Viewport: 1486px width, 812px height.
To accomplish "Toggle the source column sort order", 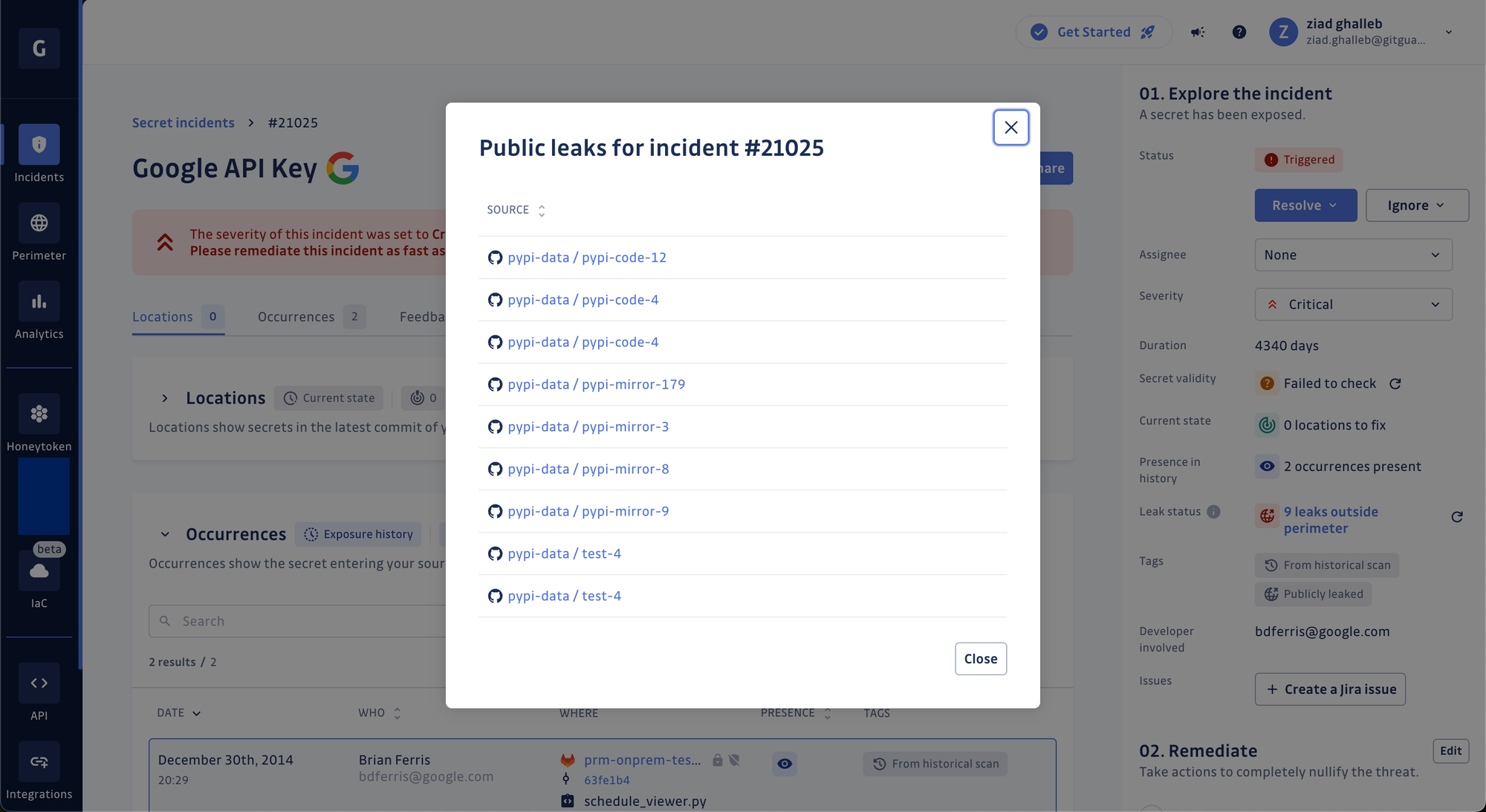I will click(x=541, y=210).
